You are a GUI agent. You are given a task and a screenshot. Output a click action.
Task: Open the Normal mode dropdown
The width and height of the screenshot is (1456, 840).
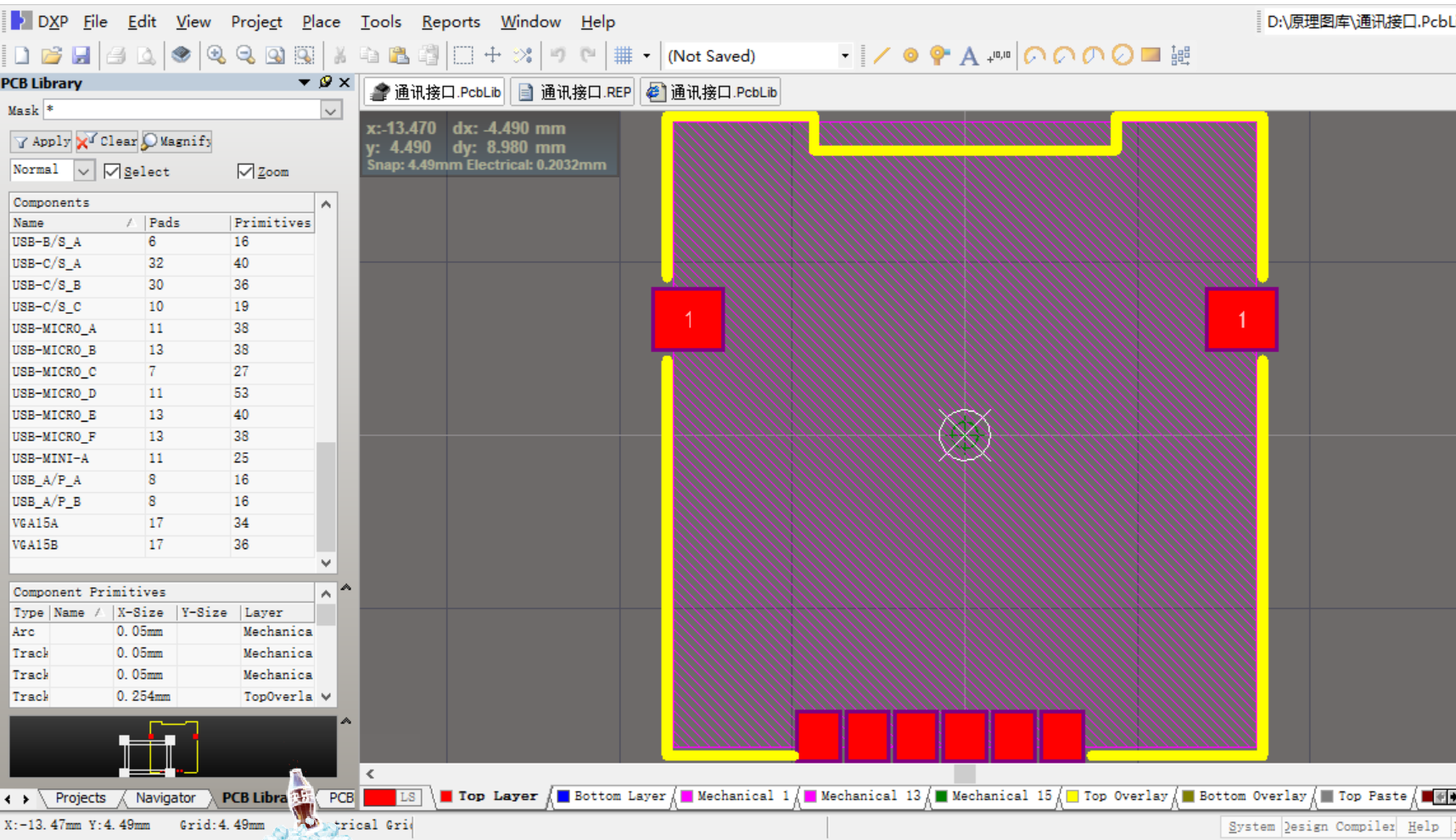coord(83,171)
